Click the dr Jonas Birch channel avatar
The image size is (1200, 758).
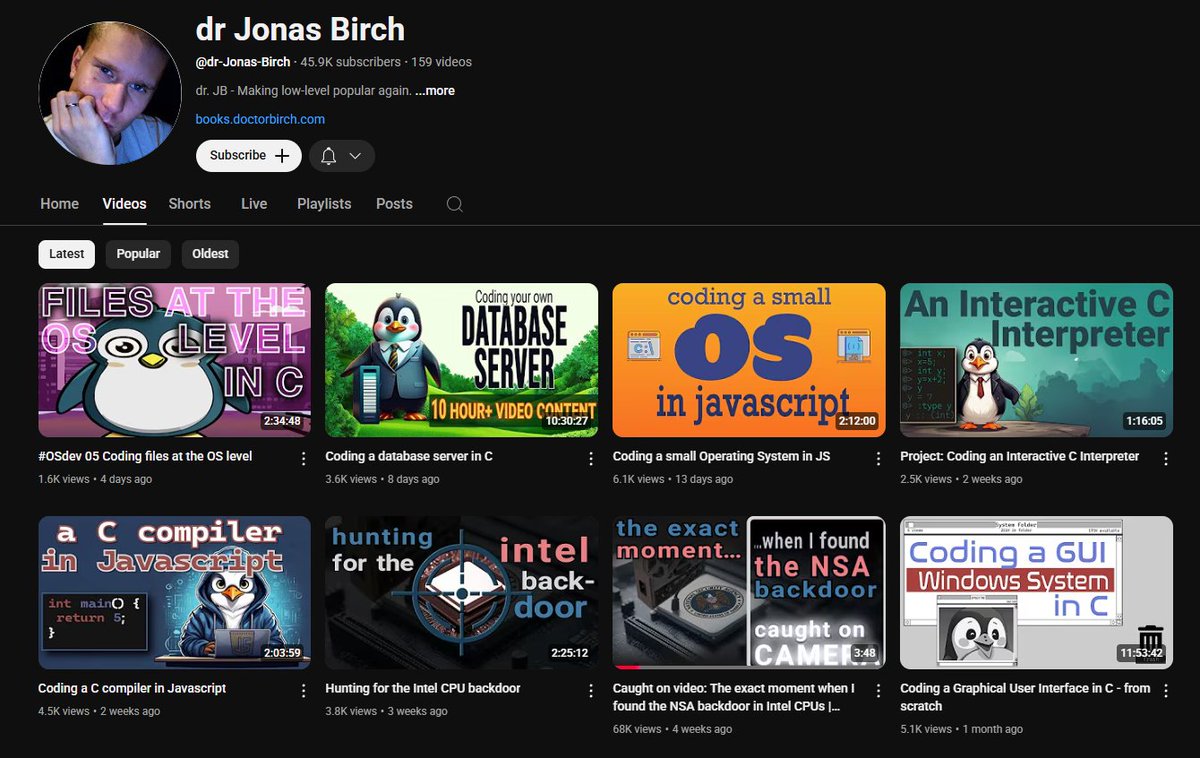click(110, 93)
